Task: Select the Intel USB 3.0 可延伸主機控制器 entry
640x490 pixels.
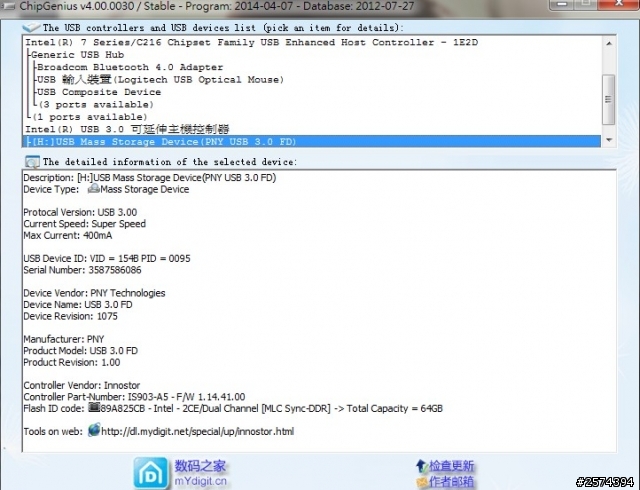Action: pyautogui.click(x=127, y=129)
